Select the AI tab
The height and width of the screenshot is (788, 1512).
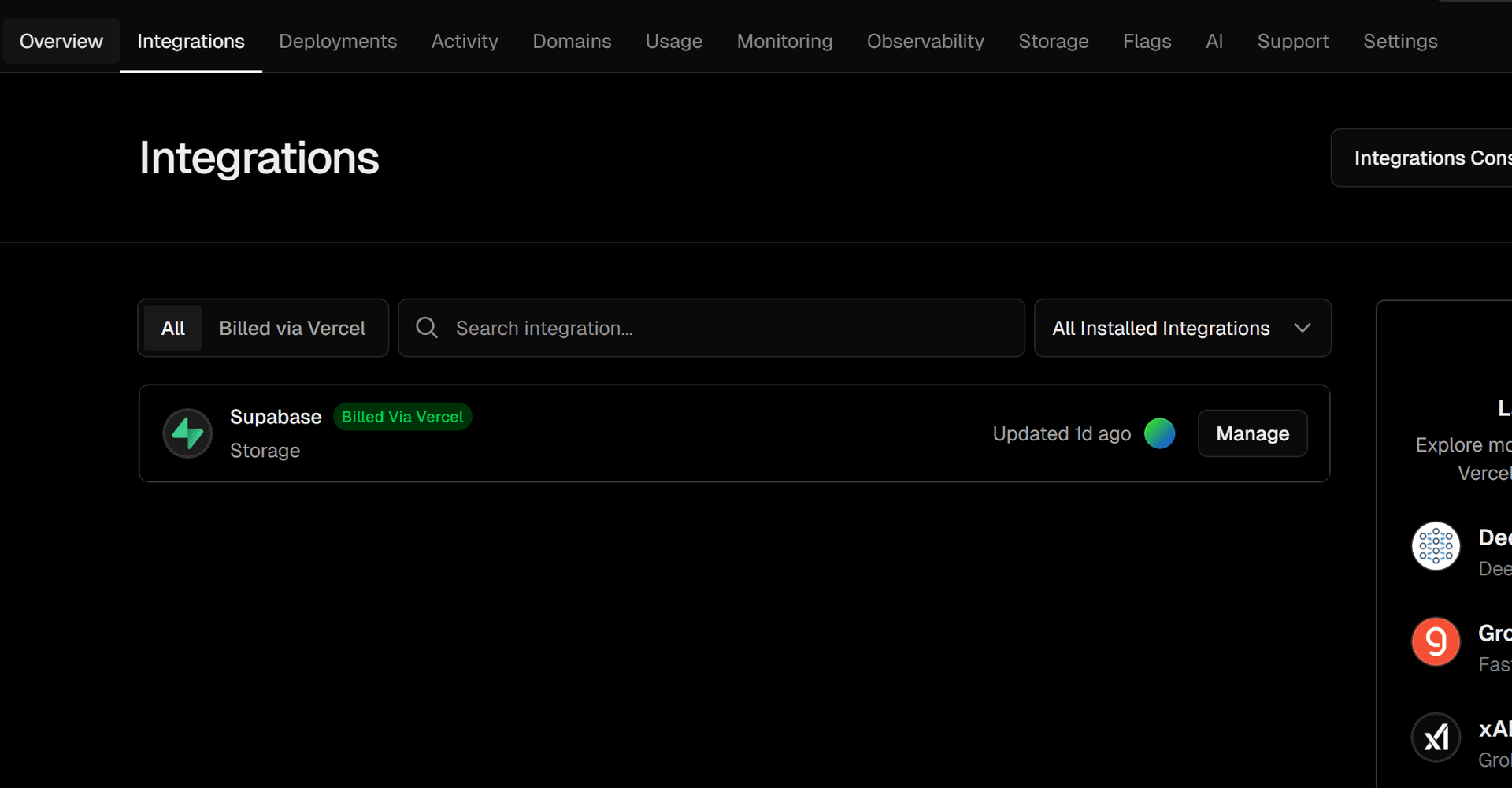(1214, 41)
